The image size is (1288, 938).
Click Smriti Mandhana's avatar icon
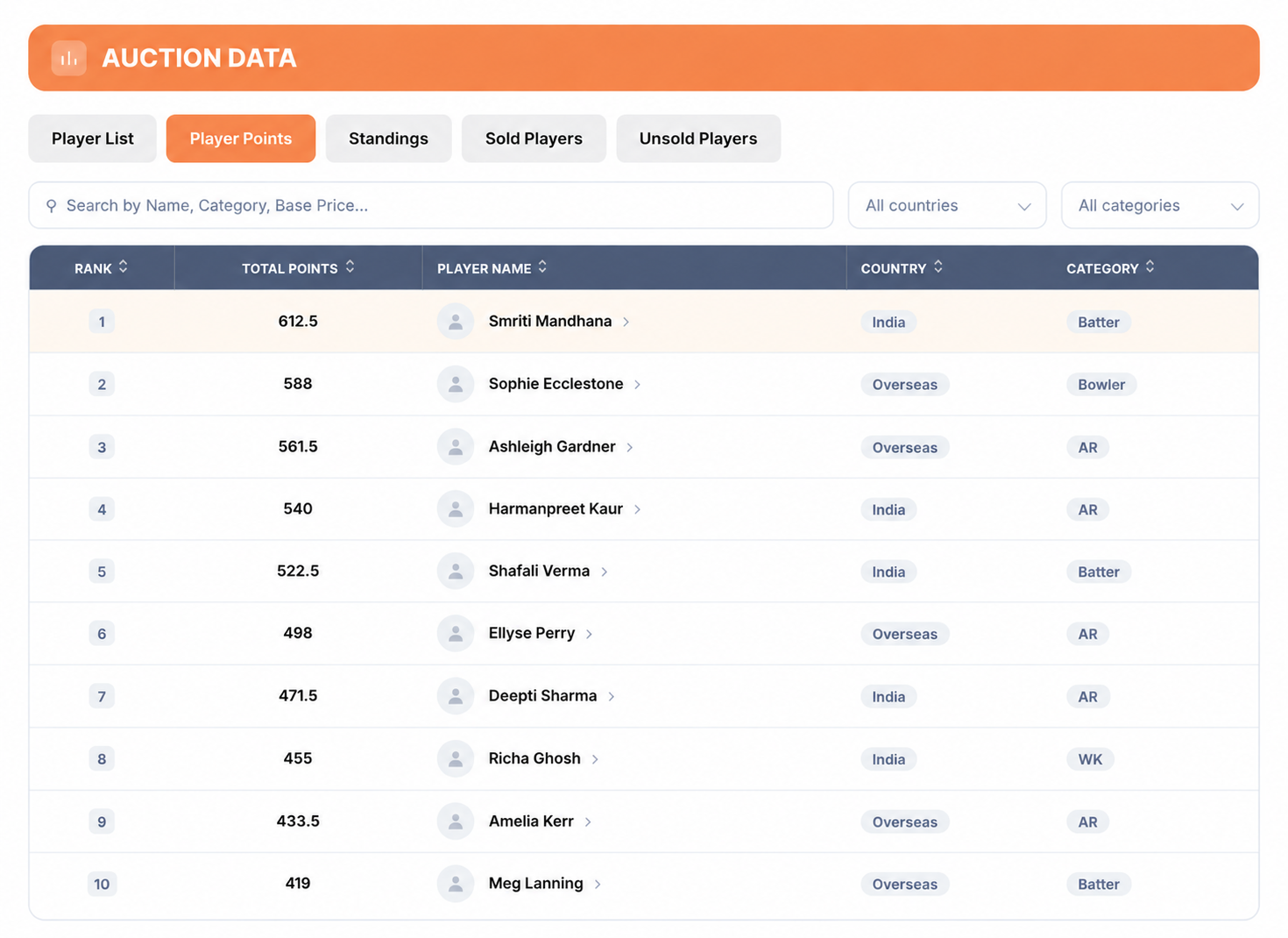click(x=456, y=322)
